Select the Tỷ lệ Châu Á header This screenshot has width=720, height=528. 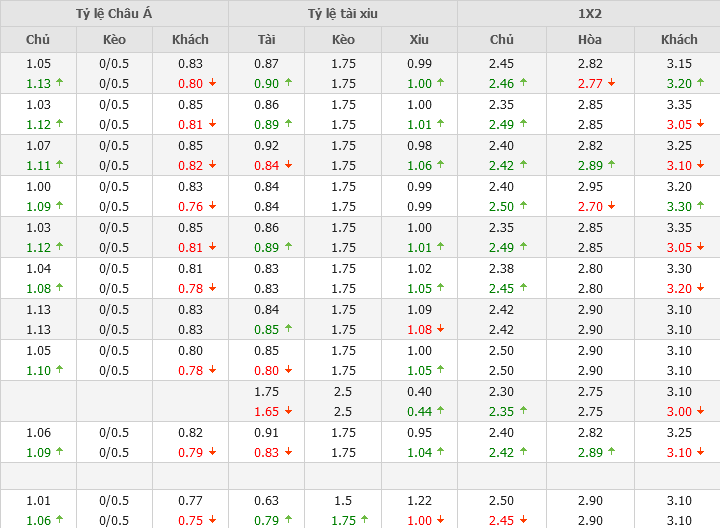click(x=114, y=14)
